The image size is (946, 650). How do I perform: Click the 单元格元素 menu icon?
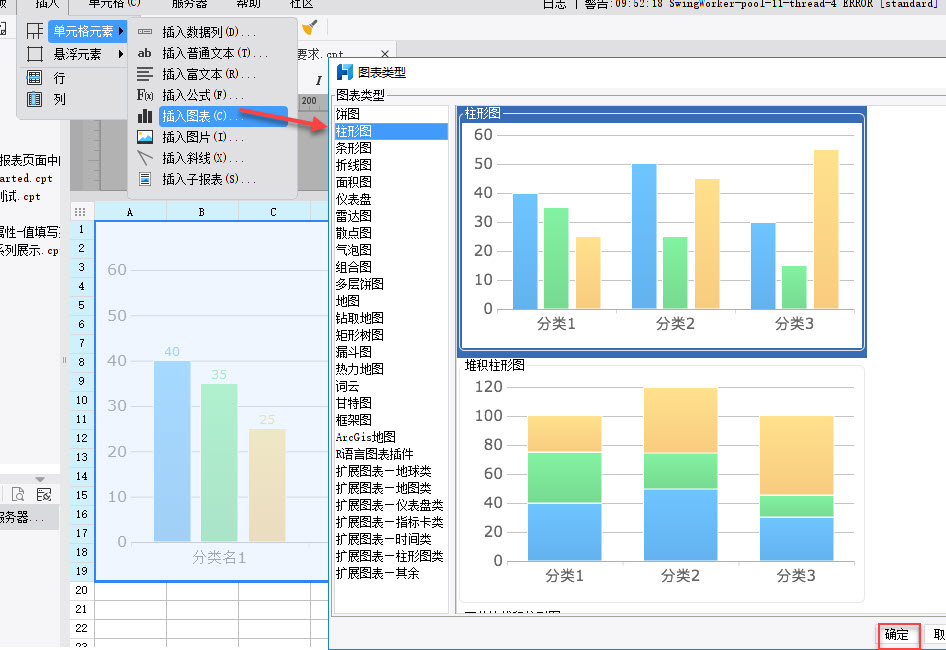[x=35, y=31]
